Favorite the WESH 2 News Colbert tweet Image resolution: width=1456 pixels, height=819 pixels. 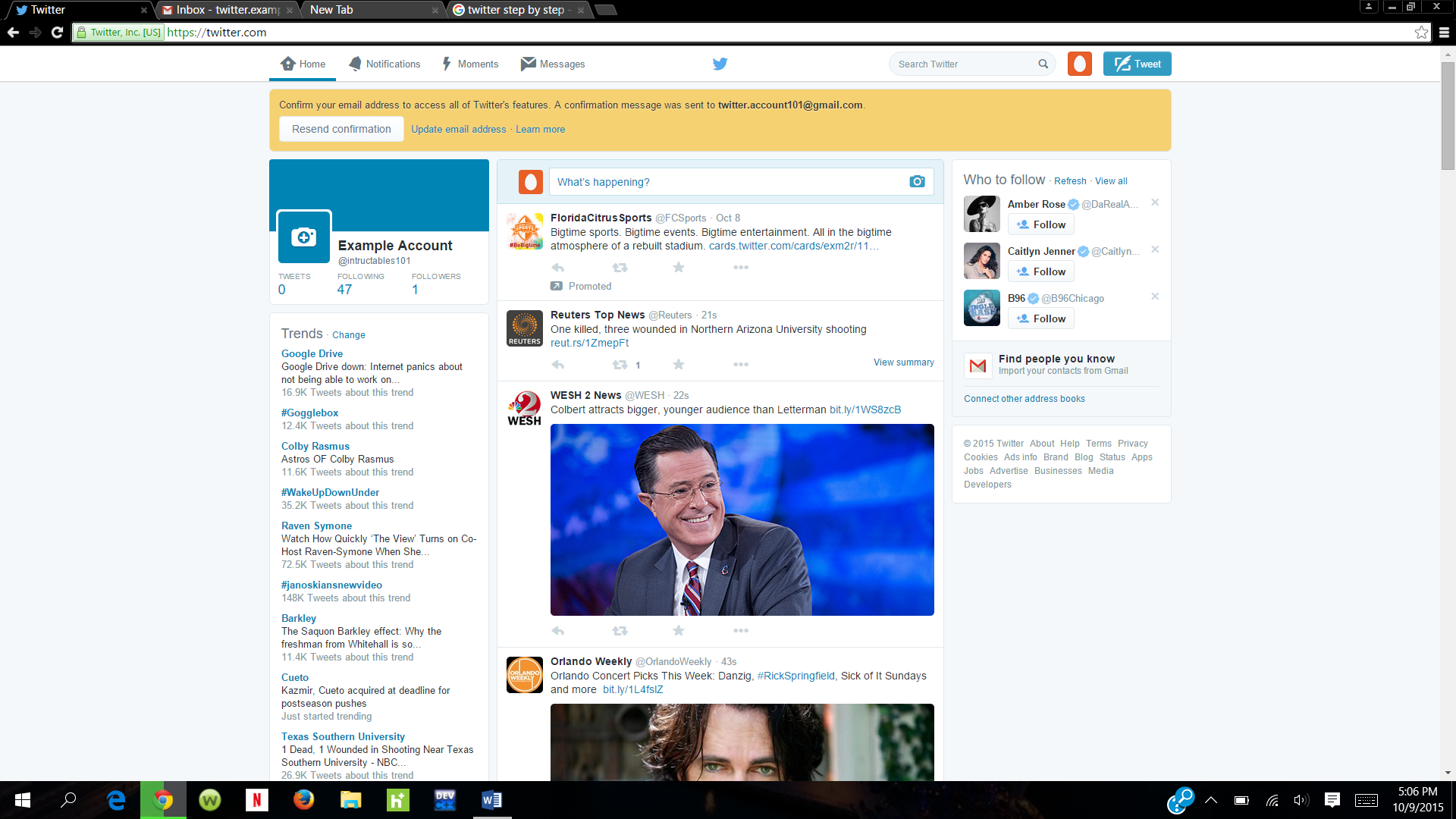point(679,631)
